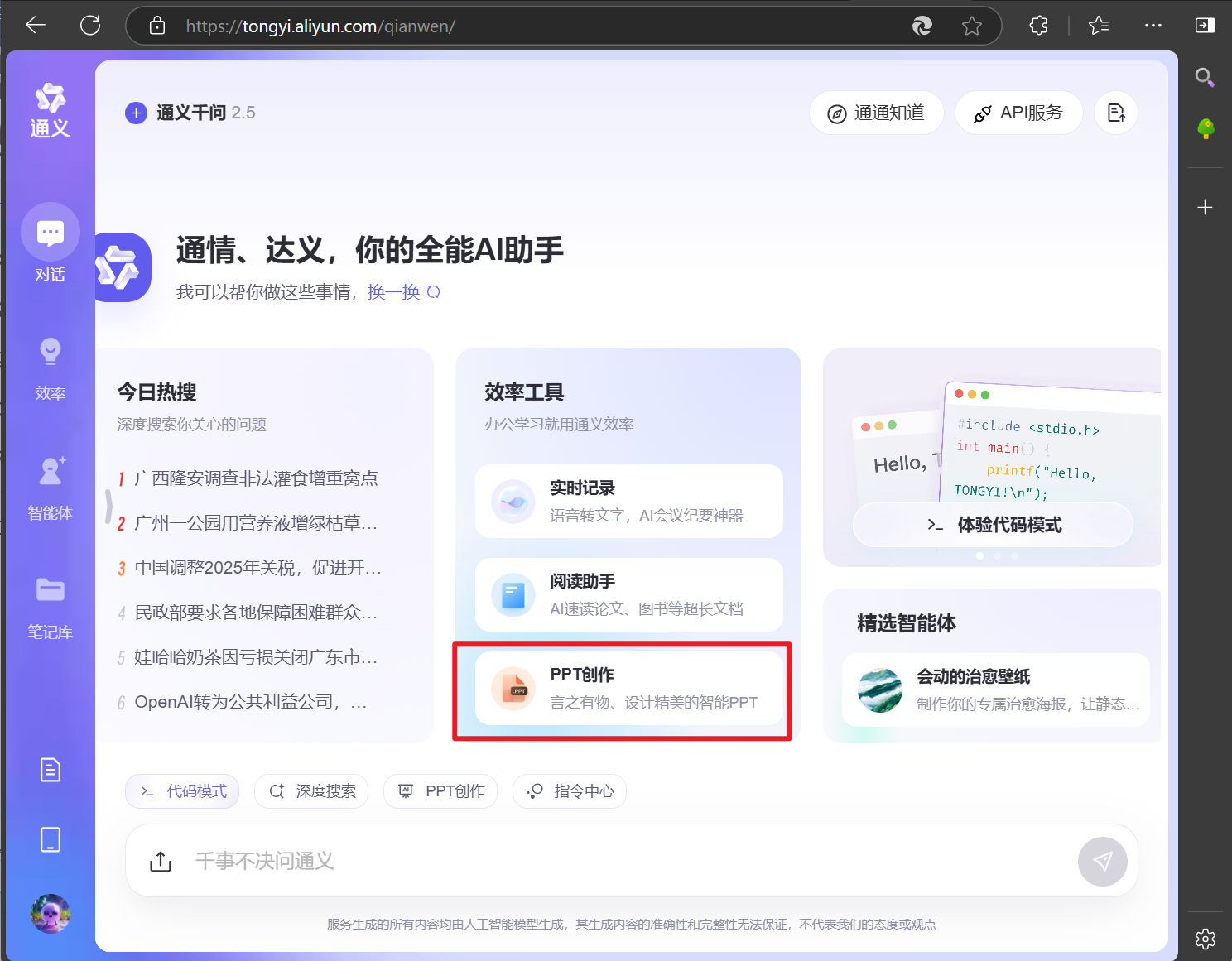Click the paper plane send icon
The image size is (1232, 961).
1102,861
